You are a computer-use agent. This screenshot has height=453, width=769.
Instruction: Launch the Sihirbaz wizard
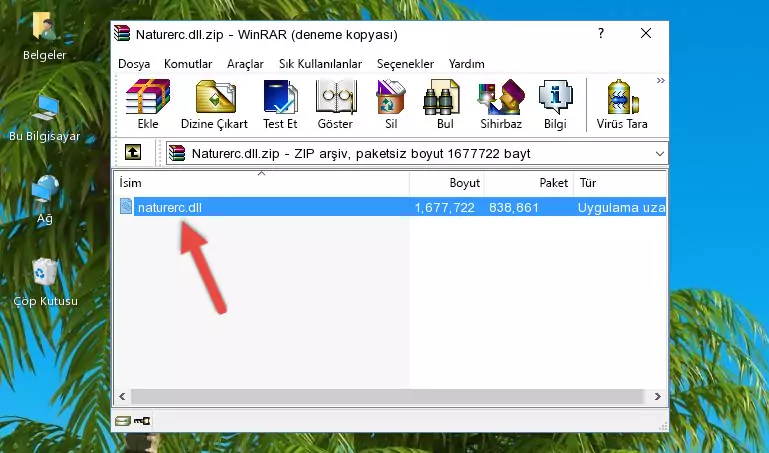click(x=501, y=104)
